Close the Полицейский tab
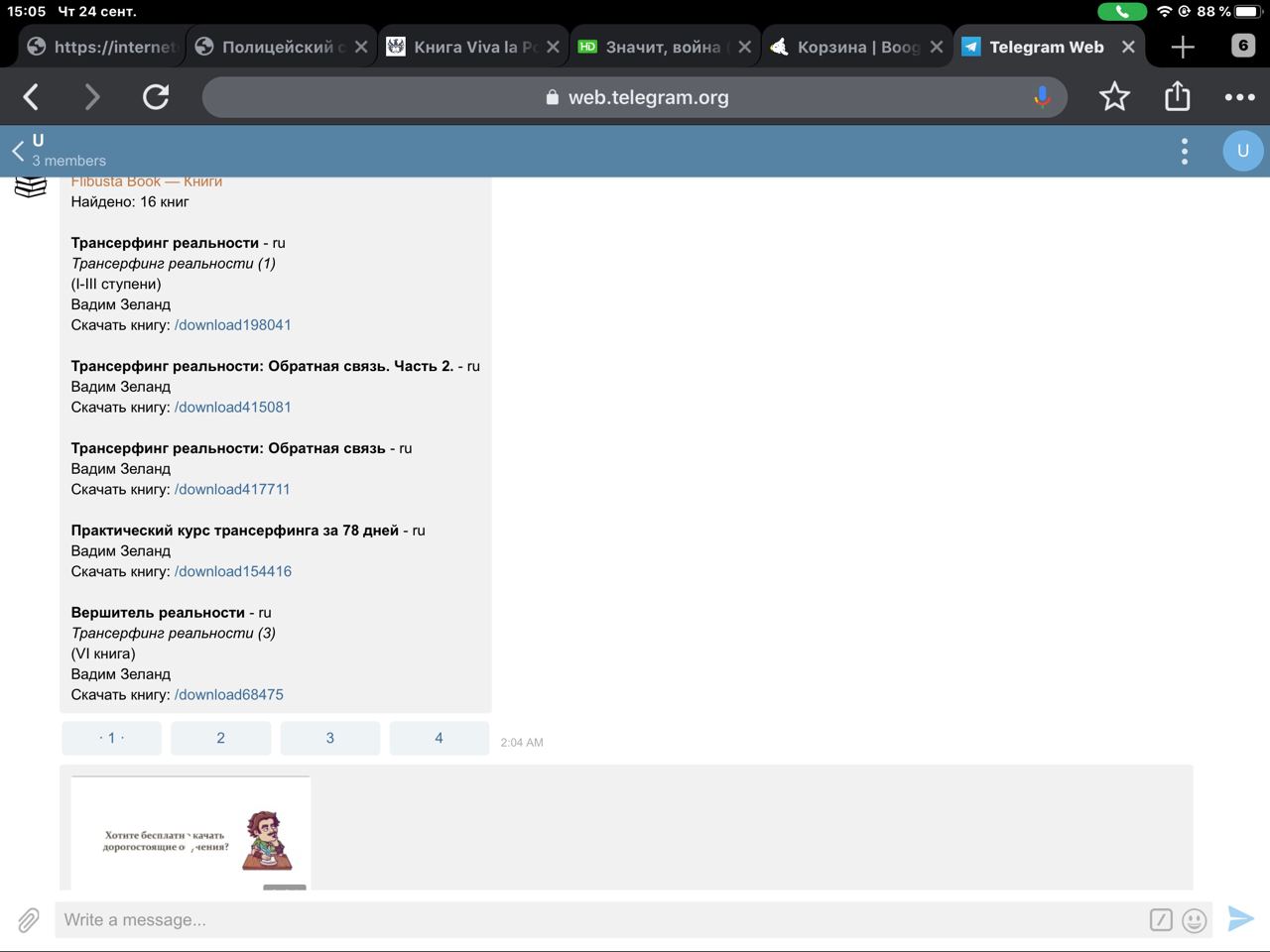This screenshot has width=1270, height=952. (361, 47)
